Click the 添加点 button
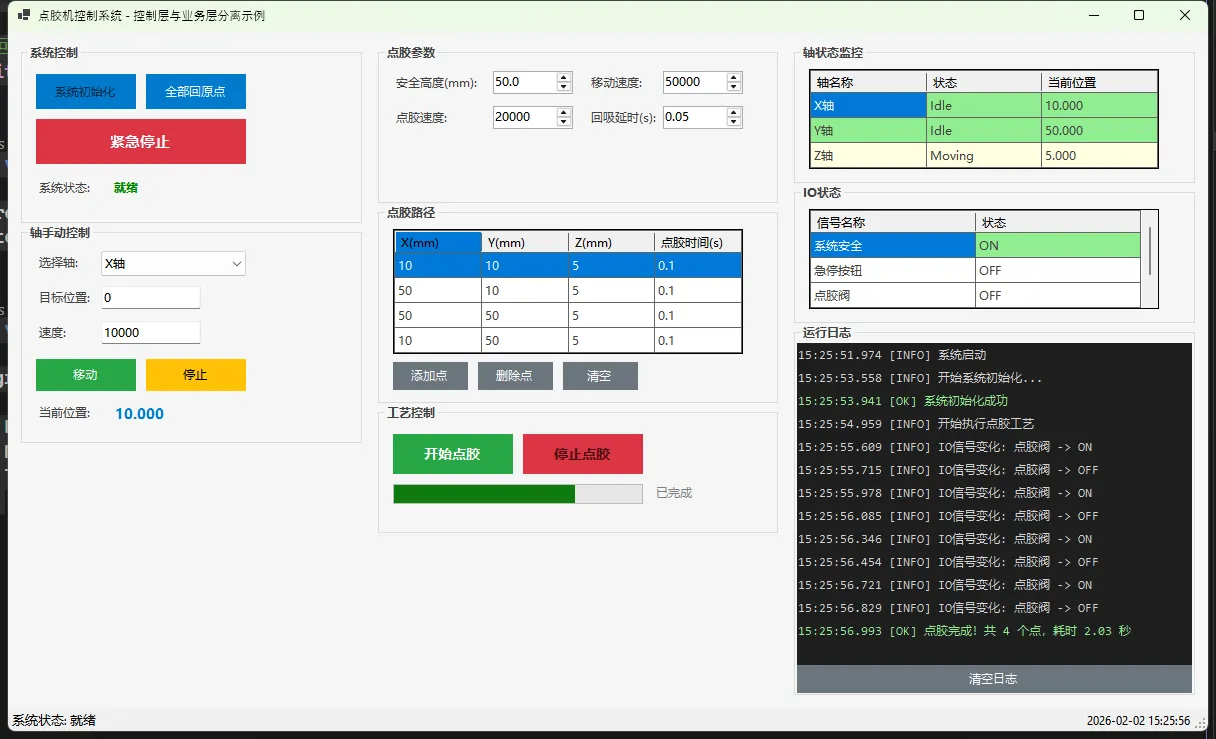Screen dimensions: 1216x739 (x=429, y=376)
